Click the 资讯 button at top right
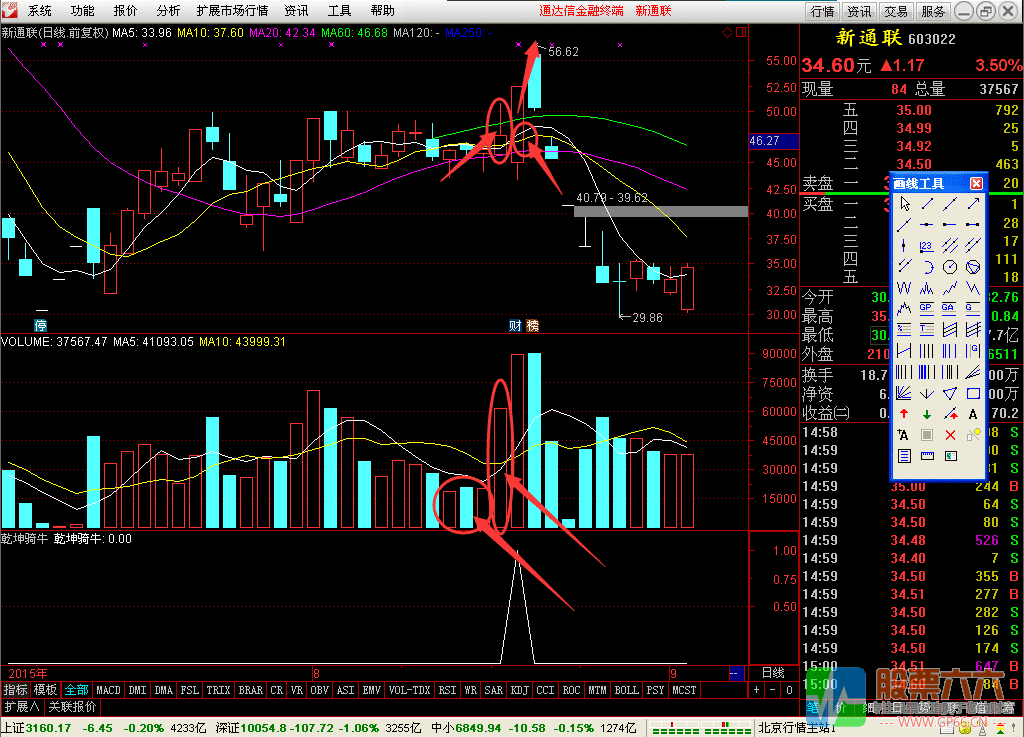 (859, 11)
